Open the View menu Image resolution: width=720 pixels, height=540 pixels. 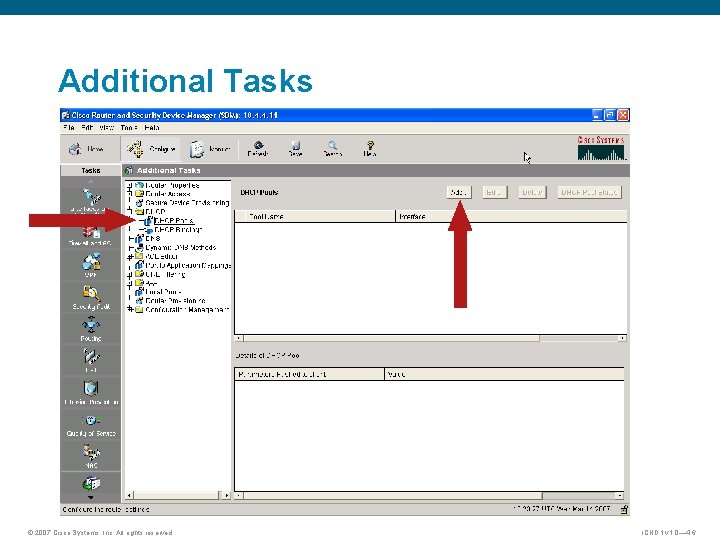point(107,128)
